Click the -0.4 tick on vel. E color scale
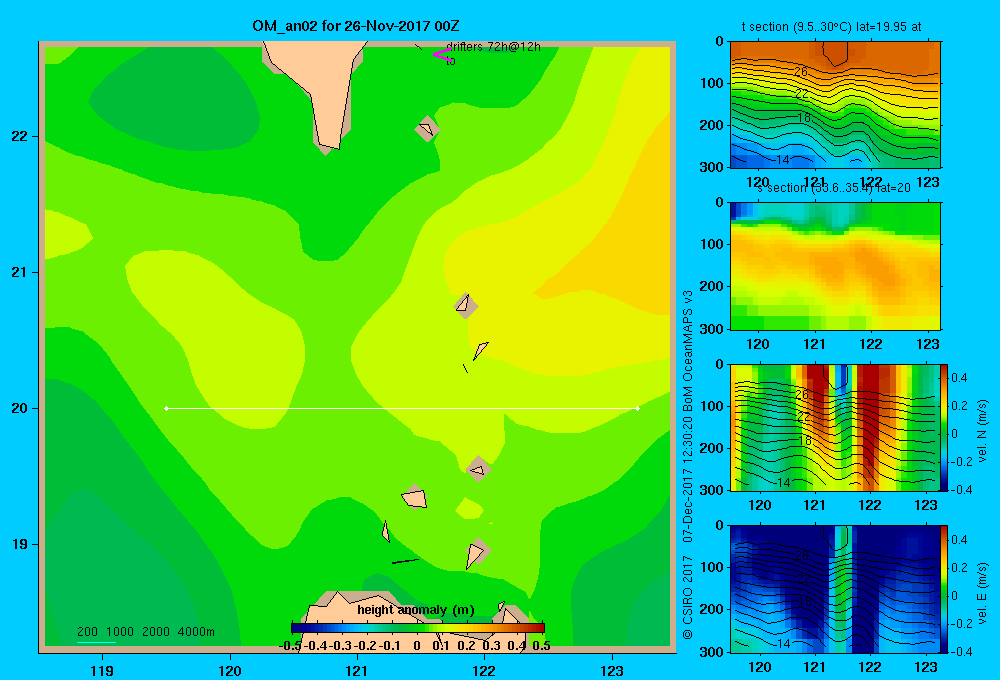Screen dimensions: 1000x680 pos(960,651)
